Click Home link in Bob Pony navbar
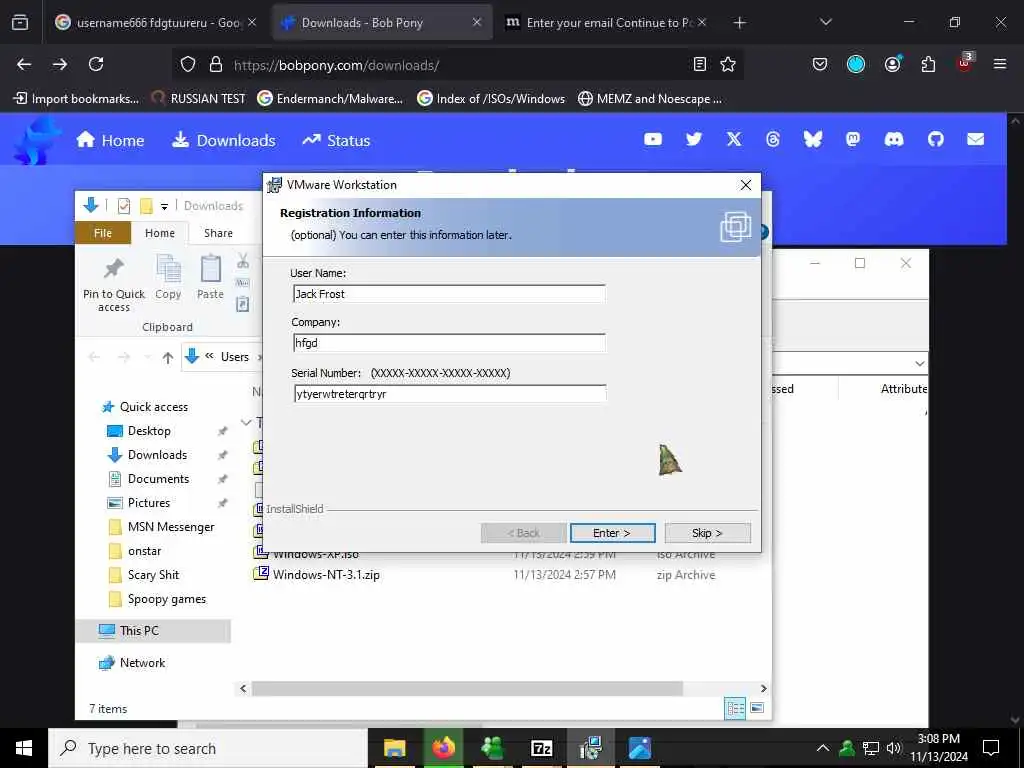This screenshot has width=1024, height=768. pos(110,140)
